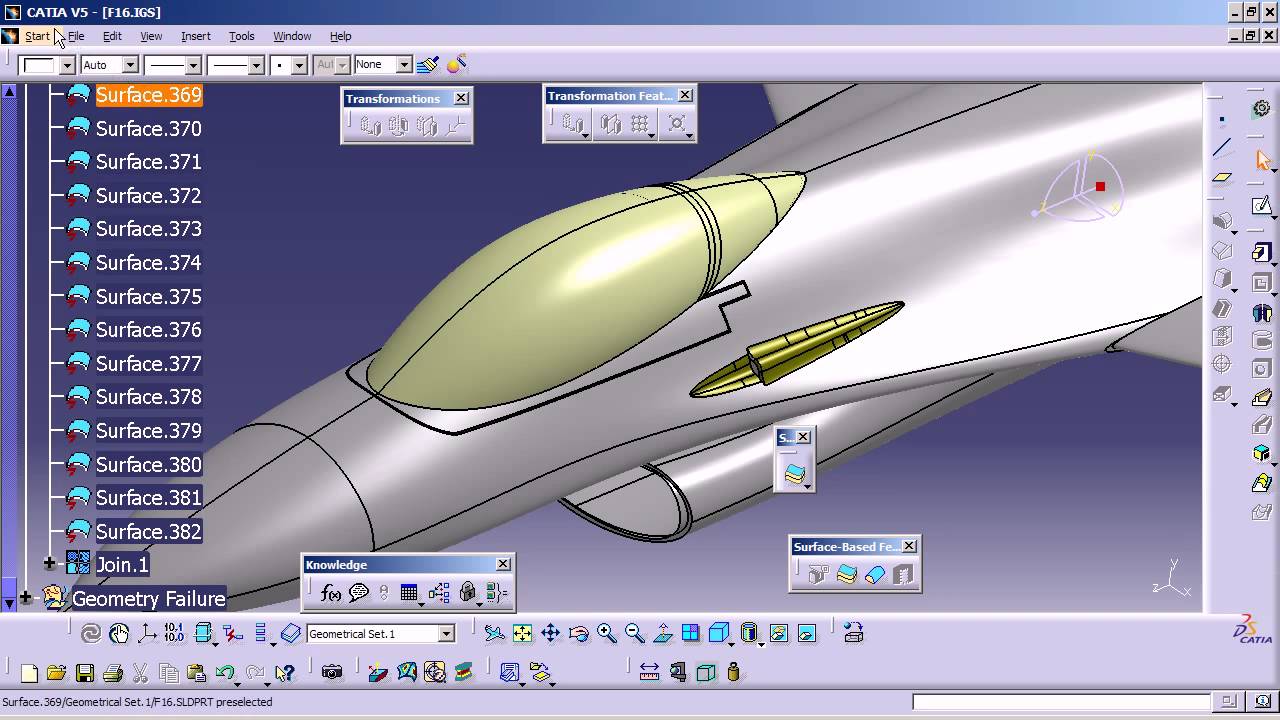Click the Fly Mode icon in view toolbar
This screenshot has height=720, width=1280.
[x=494, y=633]
